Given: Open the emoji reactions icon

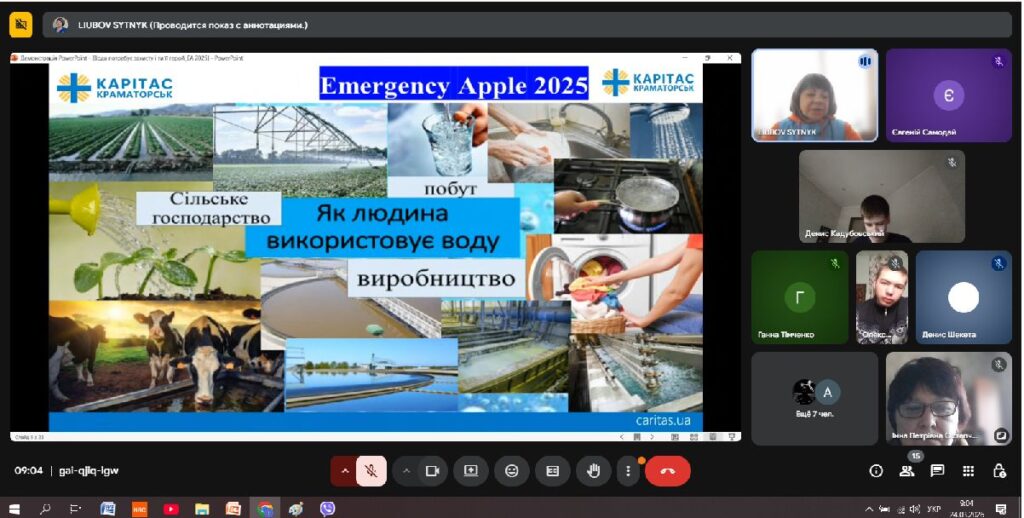Looking at the screenshot, I should pyautogui.click(x=512, y=471).
